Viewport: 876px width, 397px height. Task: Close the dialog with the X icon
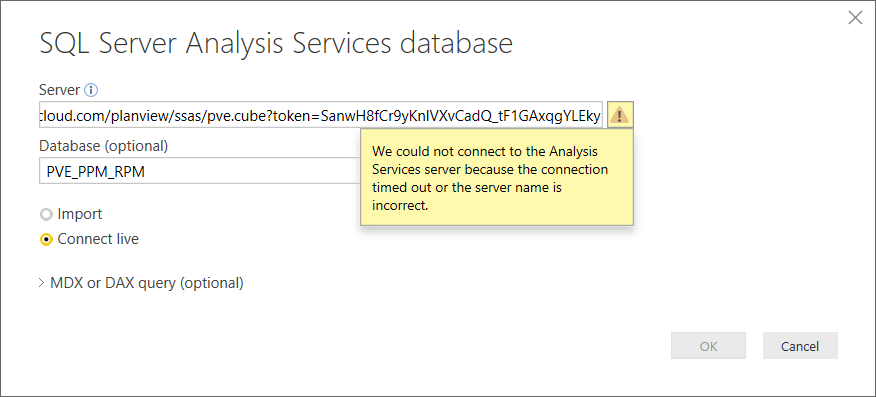point(855,18)
